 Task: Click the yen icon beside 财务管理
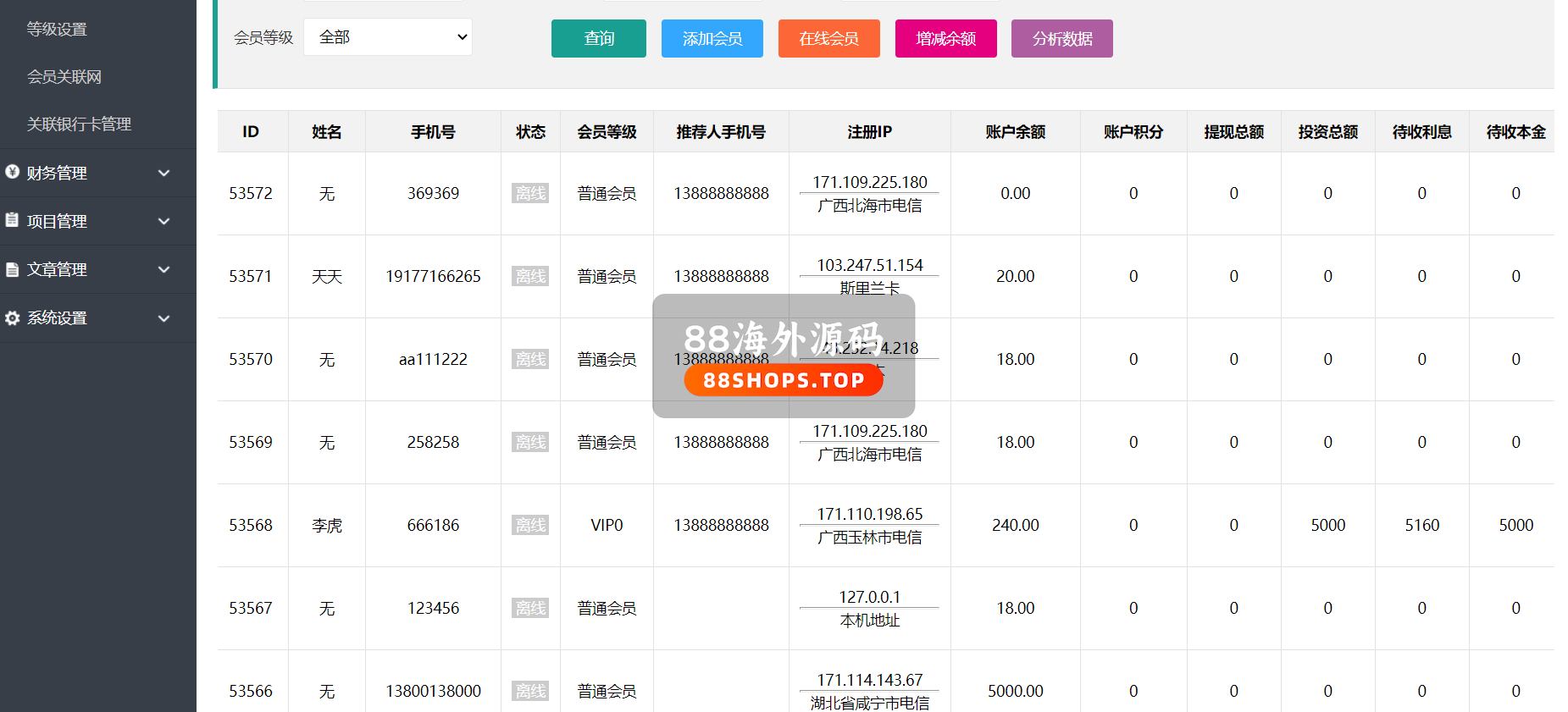click(x=12, y=172)
